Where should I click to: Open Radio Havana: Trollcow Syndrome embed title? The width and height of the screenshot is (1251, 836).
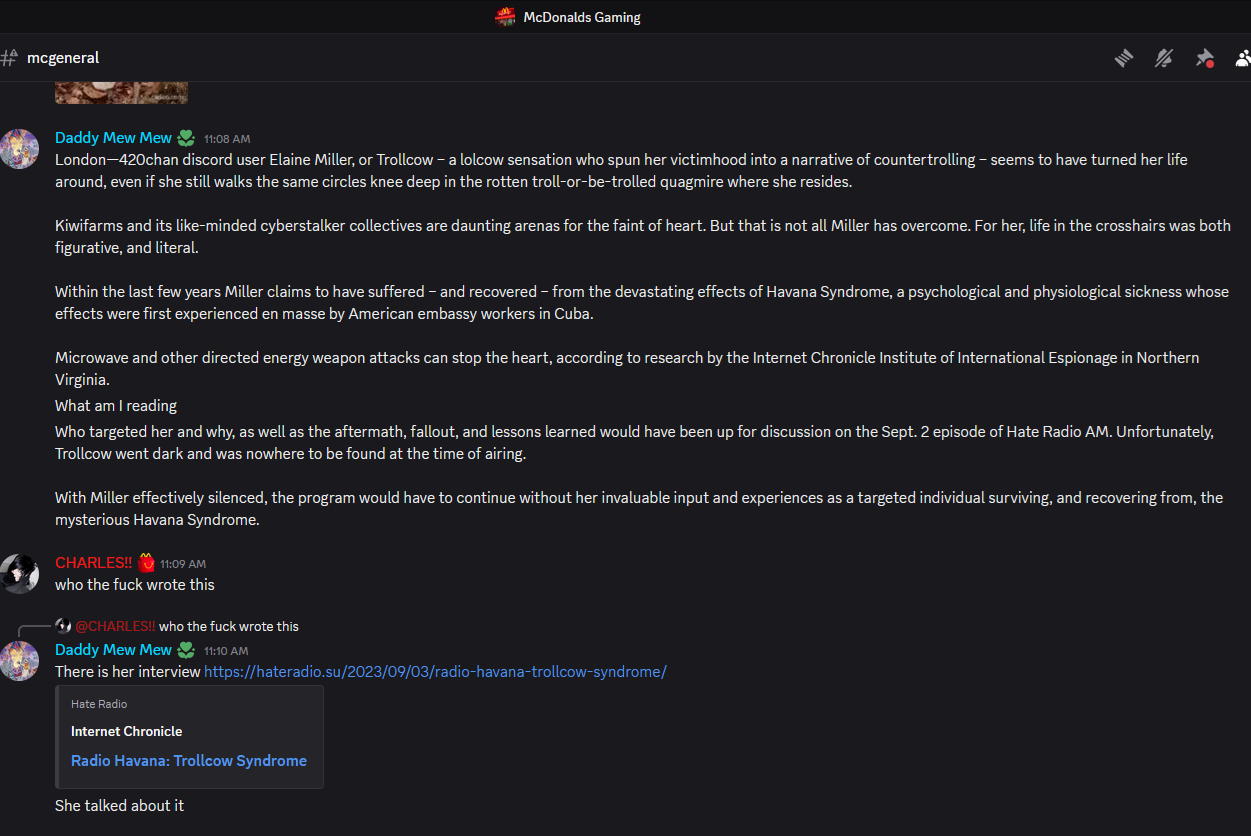[189, 761]
